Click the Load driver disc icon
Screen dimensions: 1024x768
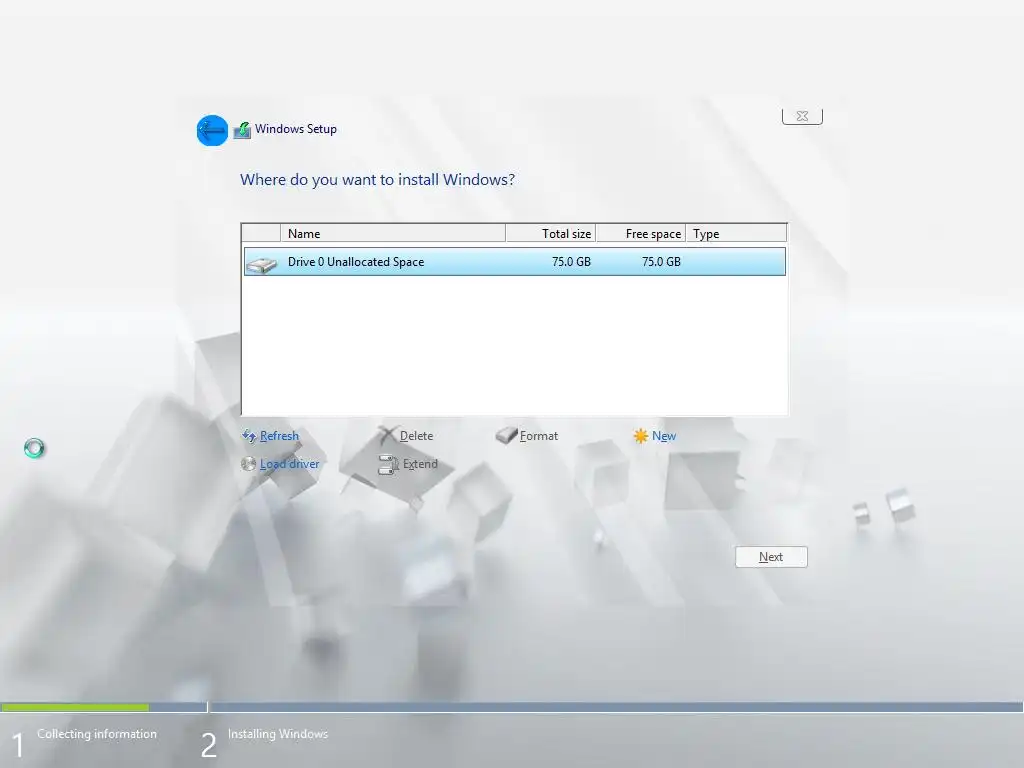[x=249, y=464]
